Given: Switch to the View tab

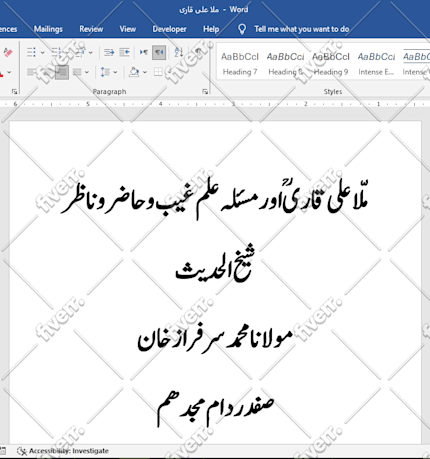Looking at the screenshot, I should pyautogui.click(x=128, y=29).
